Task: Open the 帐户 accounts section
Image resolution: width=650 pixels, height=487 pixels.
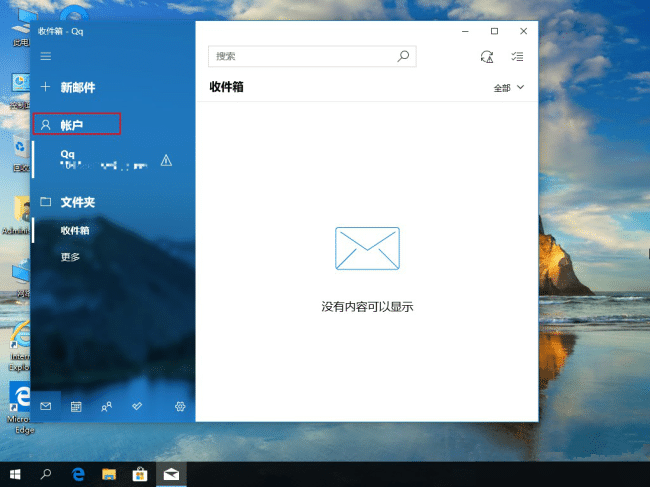Action: tap(77, 124)
